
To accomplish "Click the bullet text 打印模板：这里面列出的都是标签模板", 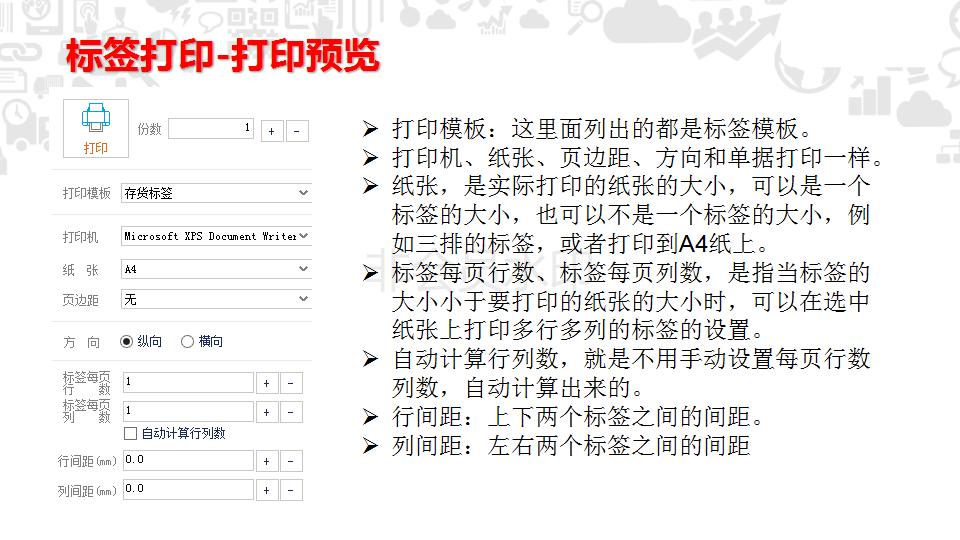I will (602, 129).
